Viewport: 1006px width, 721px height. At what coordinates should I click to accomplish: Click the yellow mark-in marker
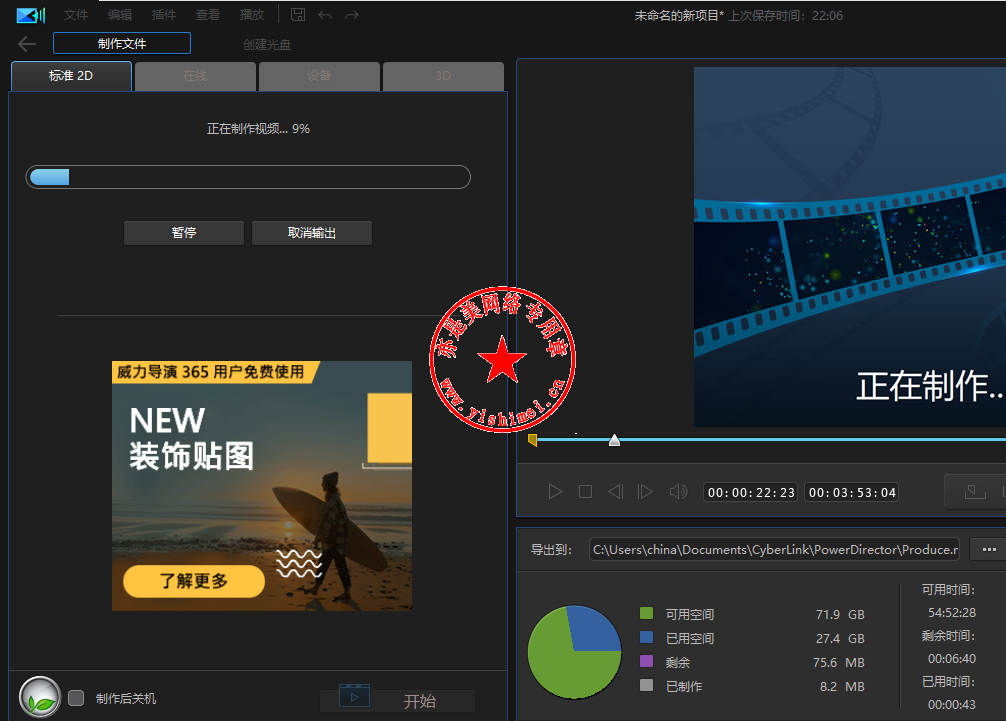click(532, 439)
